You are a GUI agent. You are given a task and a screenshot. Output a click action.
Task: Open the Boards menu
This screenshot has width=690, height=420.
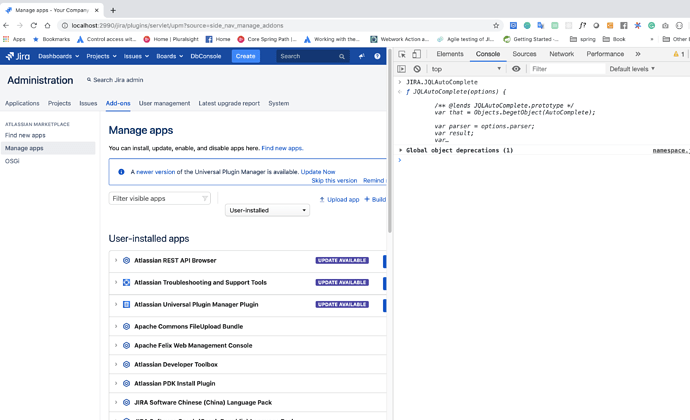(x=169, y=56)
